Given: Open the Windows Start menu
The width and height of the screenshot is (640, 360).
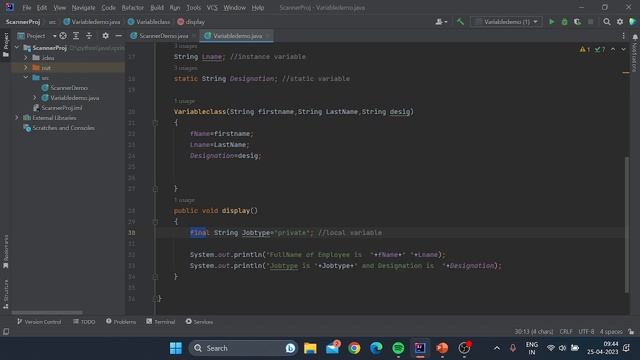Looking at the screenshot, I should point(176,348).
